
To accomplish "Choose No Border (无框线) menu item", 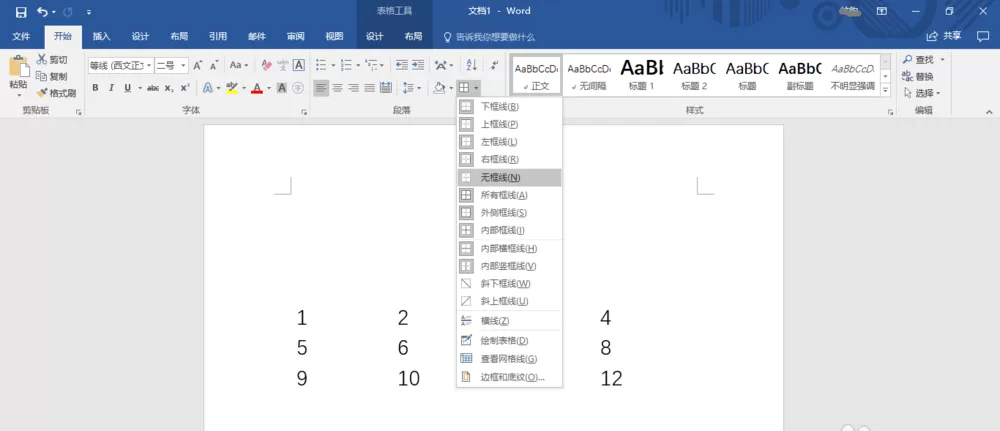I will 509,177.
